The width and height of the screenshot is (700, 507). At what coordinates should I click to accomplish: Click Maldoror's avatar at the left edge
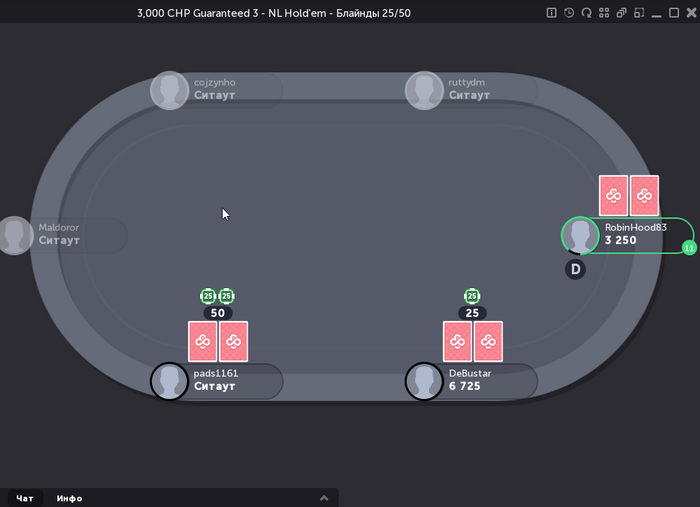point(15,236)
